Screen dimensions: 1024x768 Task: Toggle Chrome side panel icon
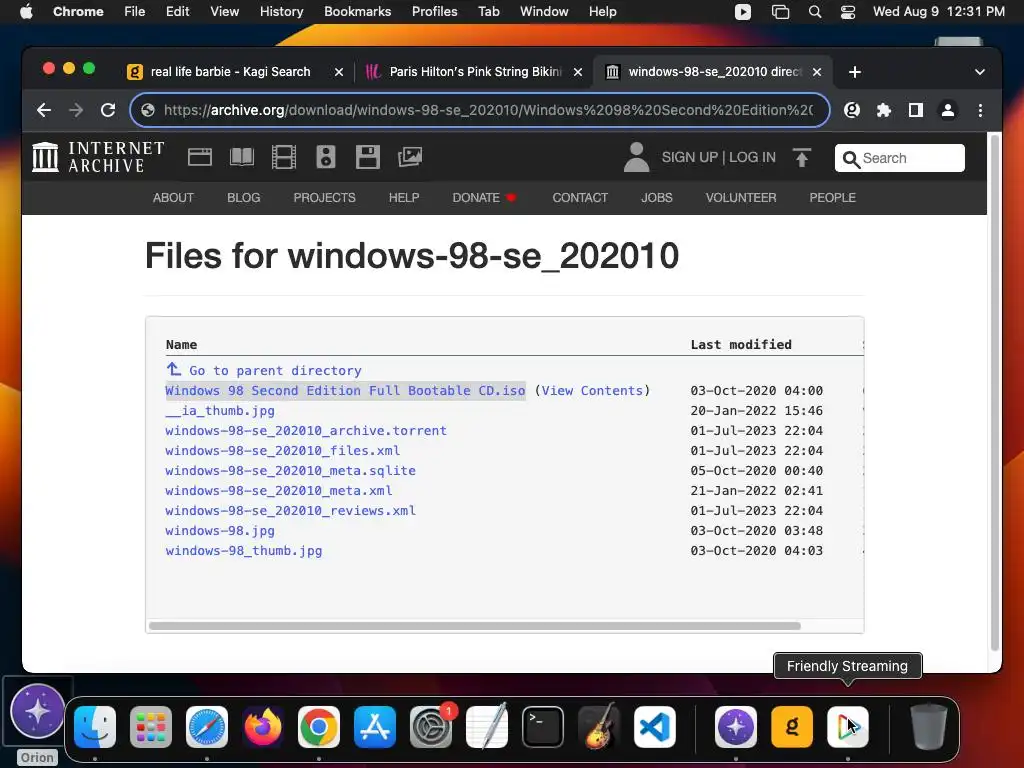point(916,110)
